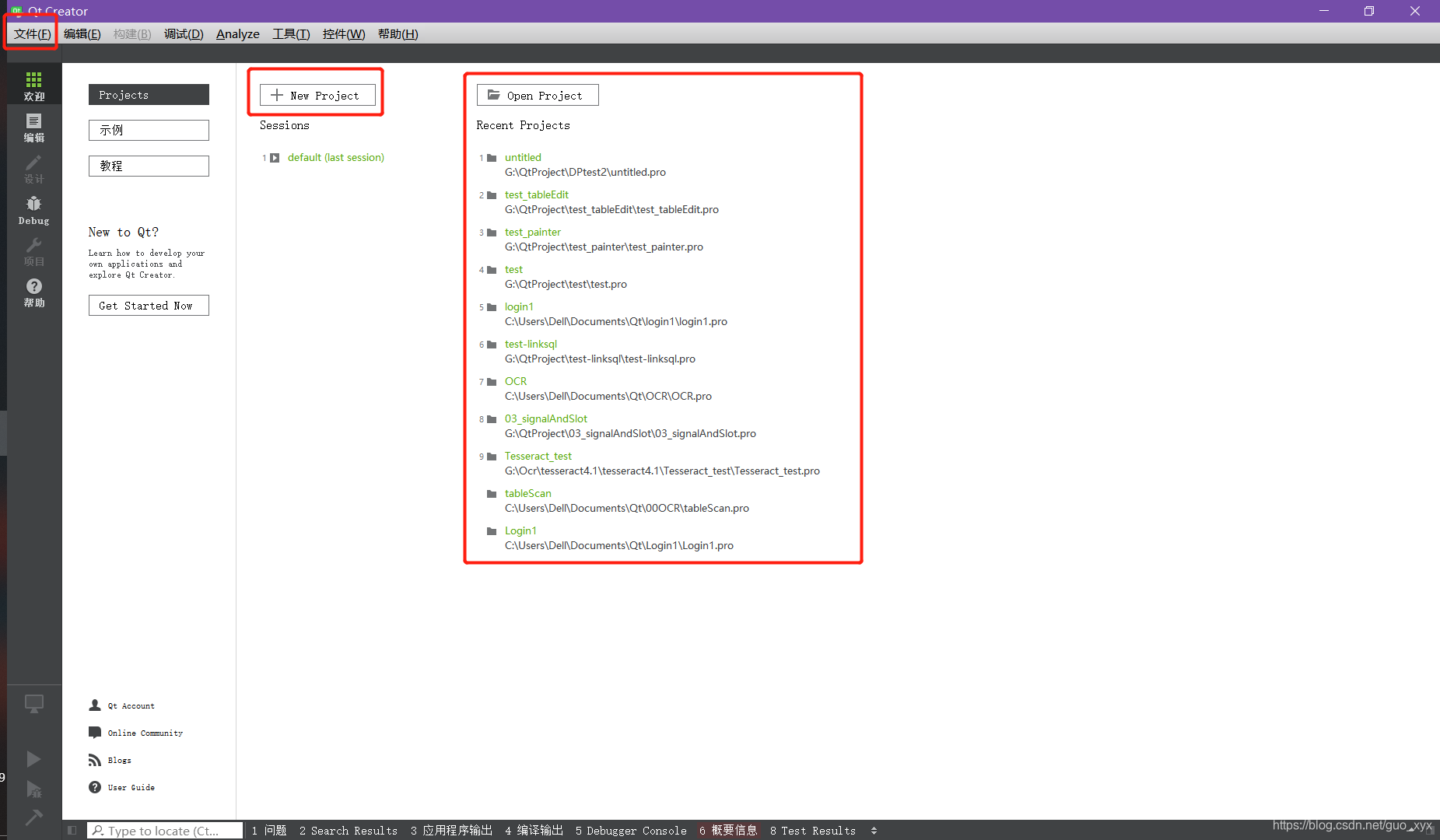Click folder icon beside test_tableEdit
1440x840 pixels.
click(492, 195)
